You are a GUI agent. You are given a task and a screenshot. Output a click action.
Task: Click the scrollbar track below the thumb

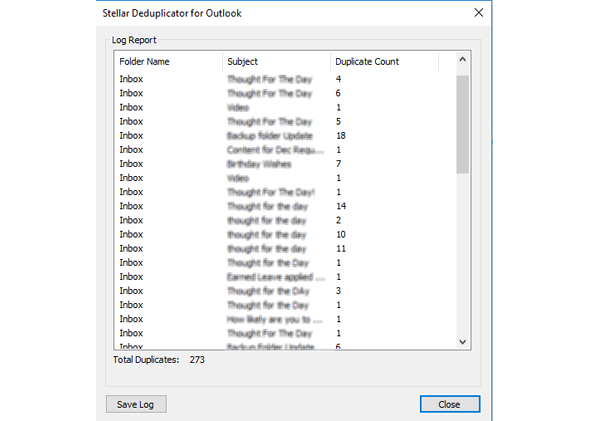[463, 254]
